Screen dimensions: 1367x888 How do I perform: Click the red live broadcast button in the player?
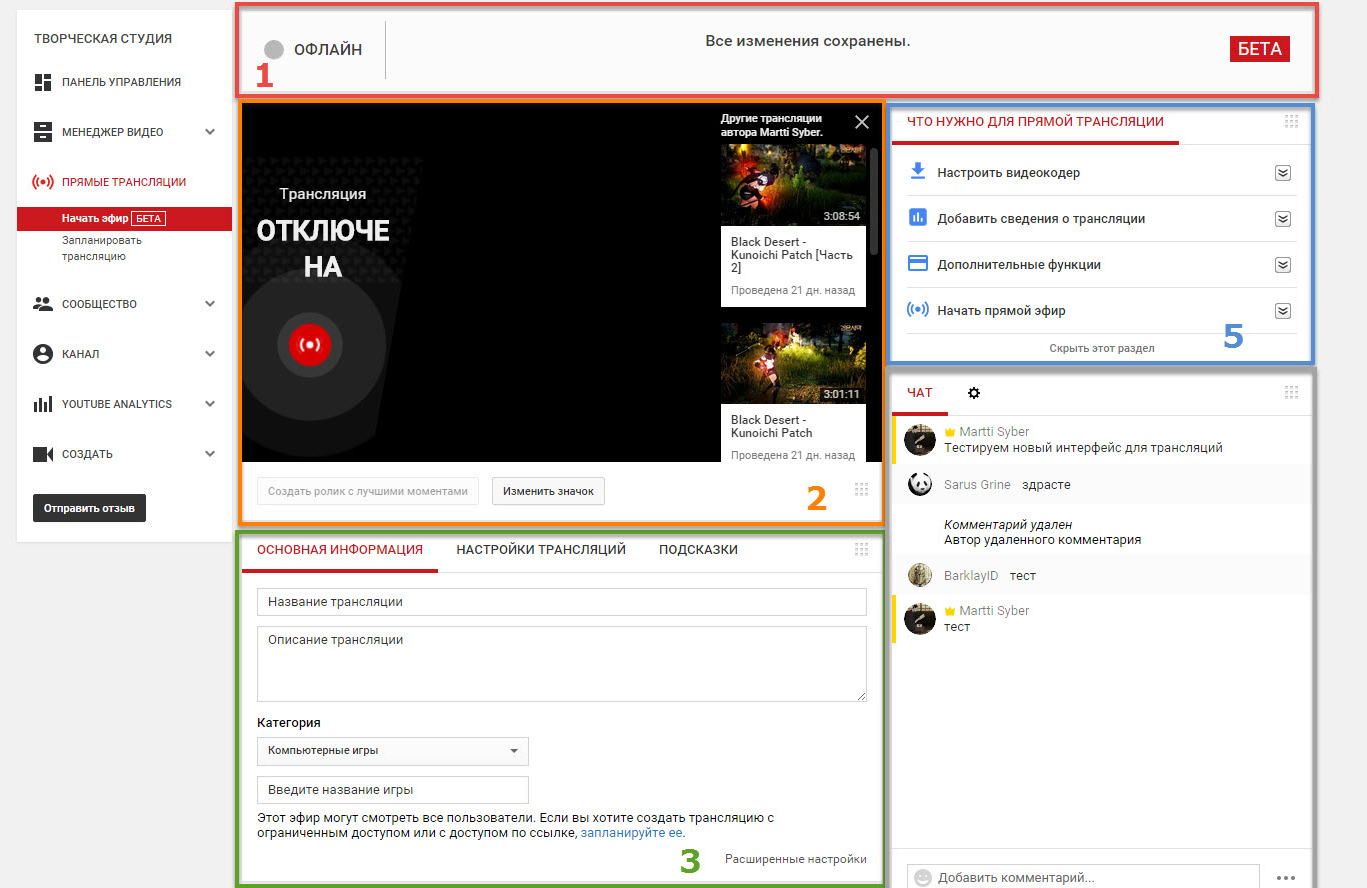click(x=309, y=345)
